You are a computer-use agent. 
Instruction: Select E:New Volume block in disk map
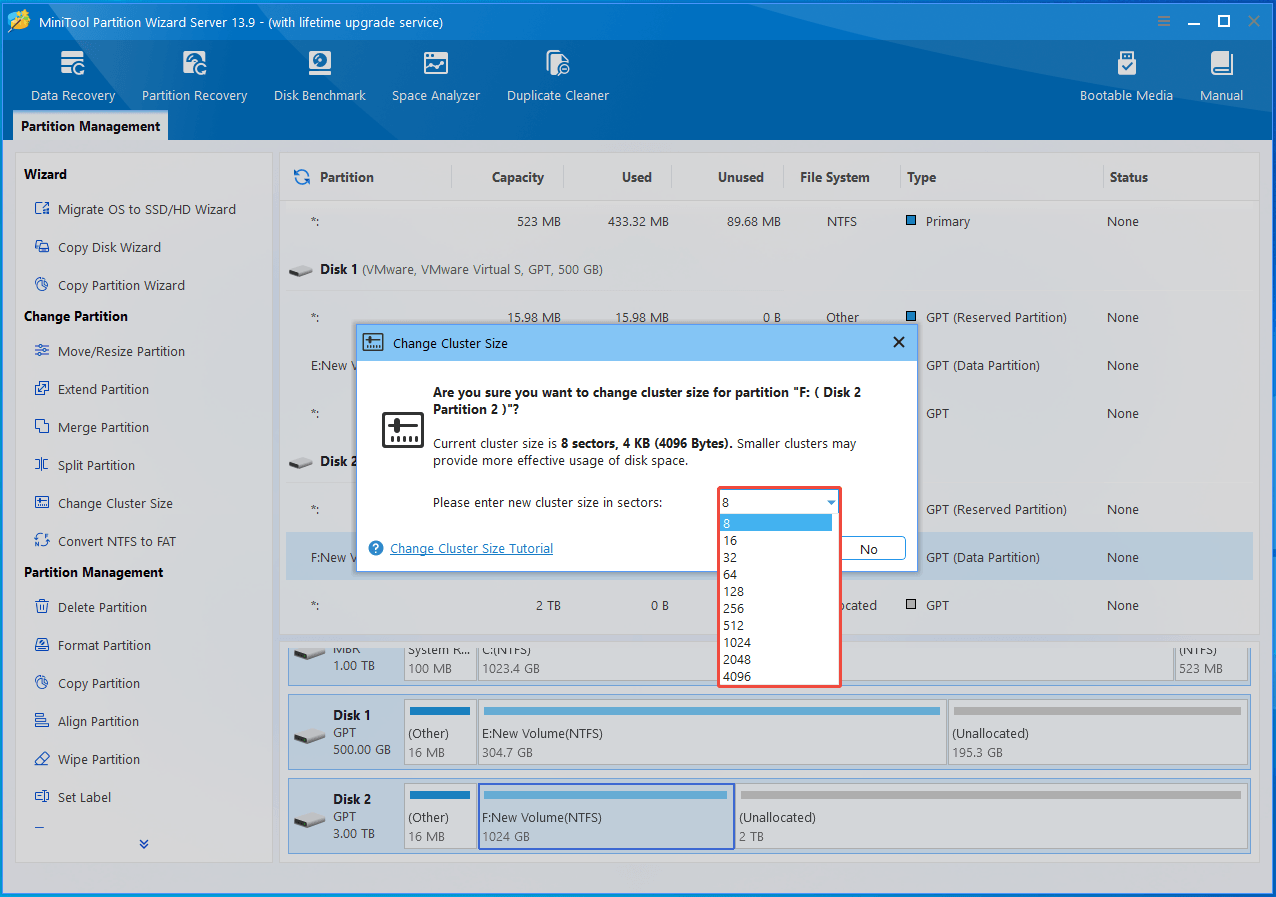pyautogui.click(x=712, y=732)
